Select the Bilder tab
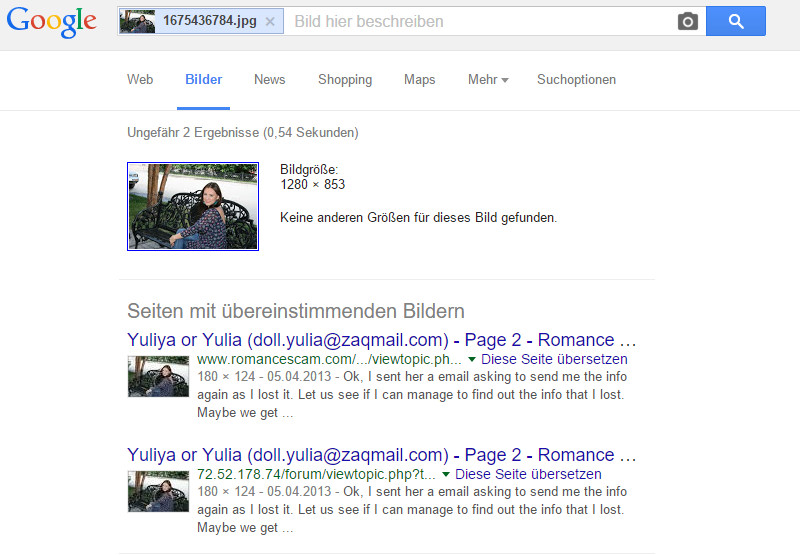This screenshot has width=800, height=555. click(x=203, y=80)
